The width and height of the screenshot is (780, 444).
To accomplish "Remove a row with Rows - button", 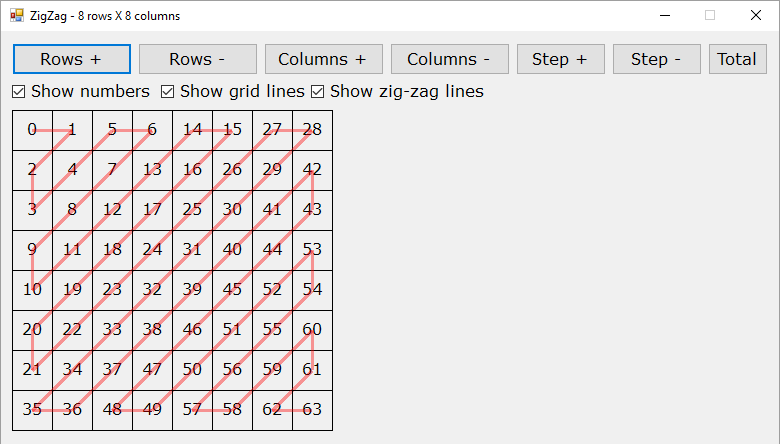I will (197, 59).
